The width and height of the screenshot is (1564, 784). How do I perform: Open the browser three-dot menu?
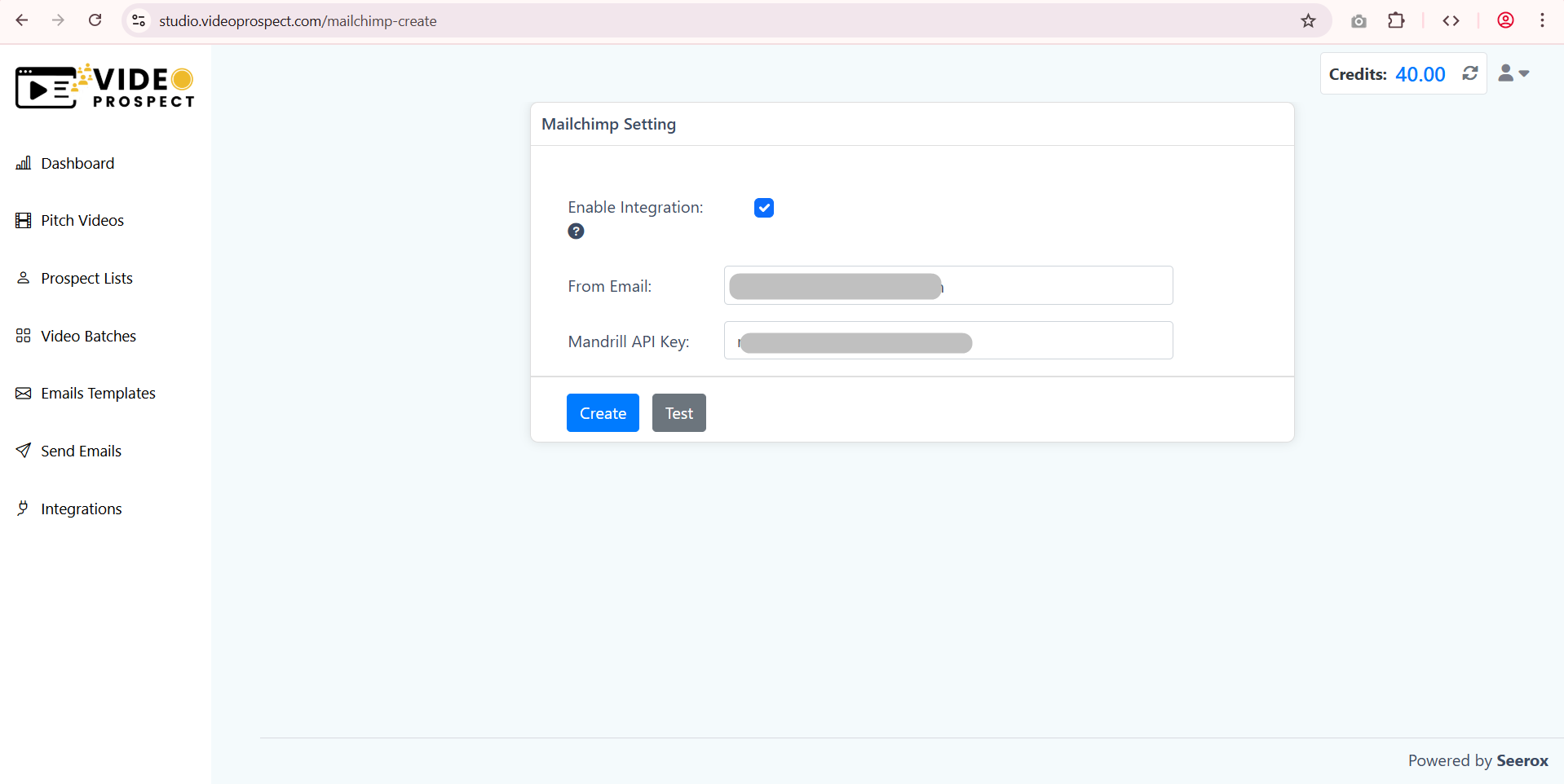(x=1543, y=20)
